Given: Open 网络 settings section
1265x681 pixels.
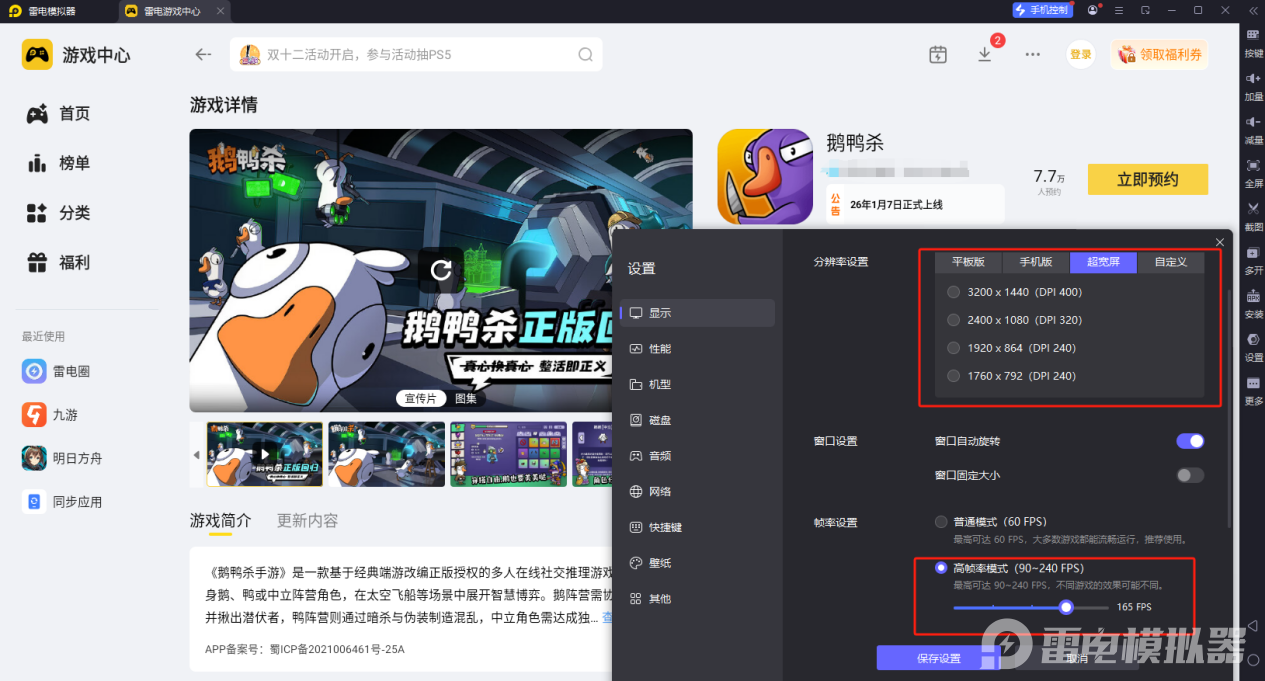Looking at the screenshot, I should [697, 492].
